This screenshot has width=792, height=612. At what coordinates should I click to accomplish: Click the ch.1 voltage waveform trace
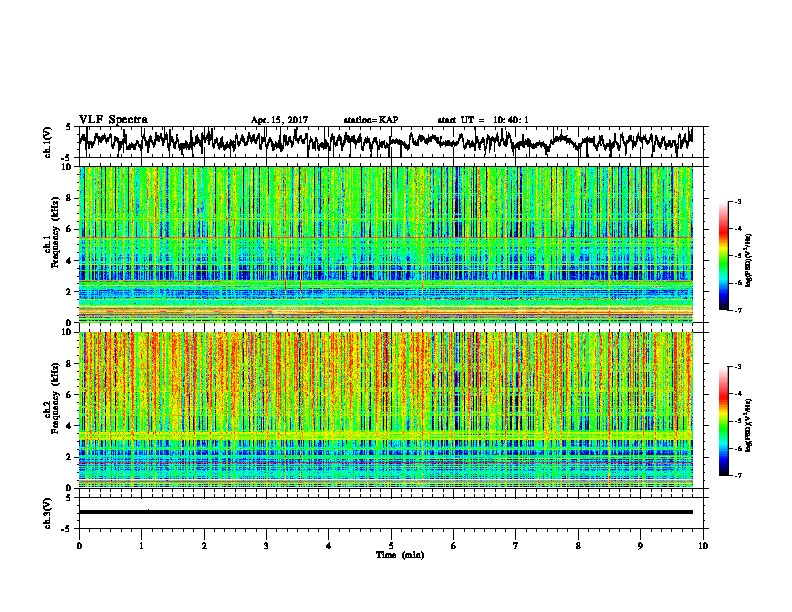click(x=386, y=141)
